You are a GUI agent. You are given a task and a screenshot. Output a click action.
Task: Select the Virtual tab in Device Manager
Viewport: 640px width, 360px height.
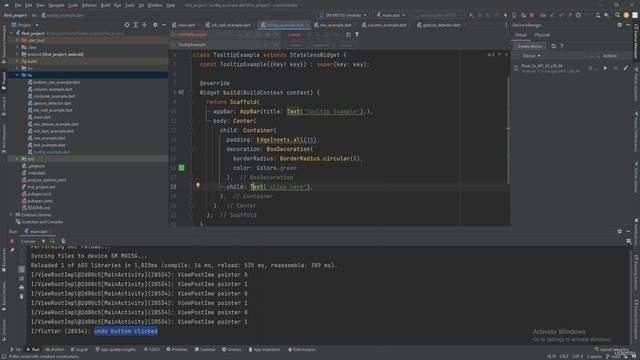(x=520, y=35)
